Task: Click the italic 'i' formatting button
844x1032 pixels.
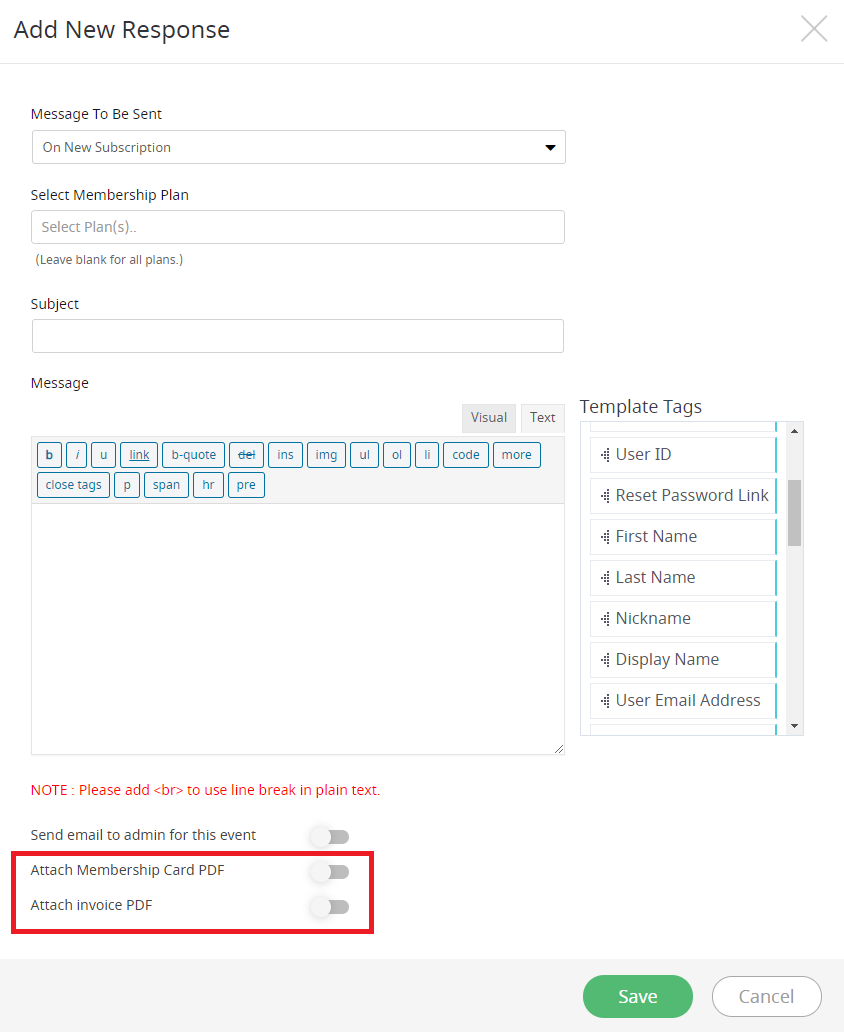Action: pos(77,455)
